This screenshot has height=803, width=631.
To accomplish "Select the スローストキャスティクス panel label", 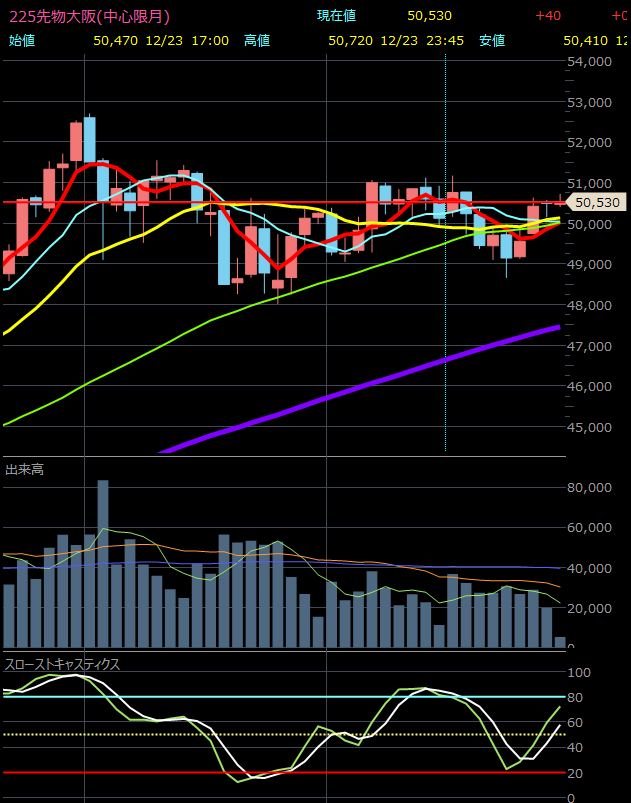I will 62,664.
